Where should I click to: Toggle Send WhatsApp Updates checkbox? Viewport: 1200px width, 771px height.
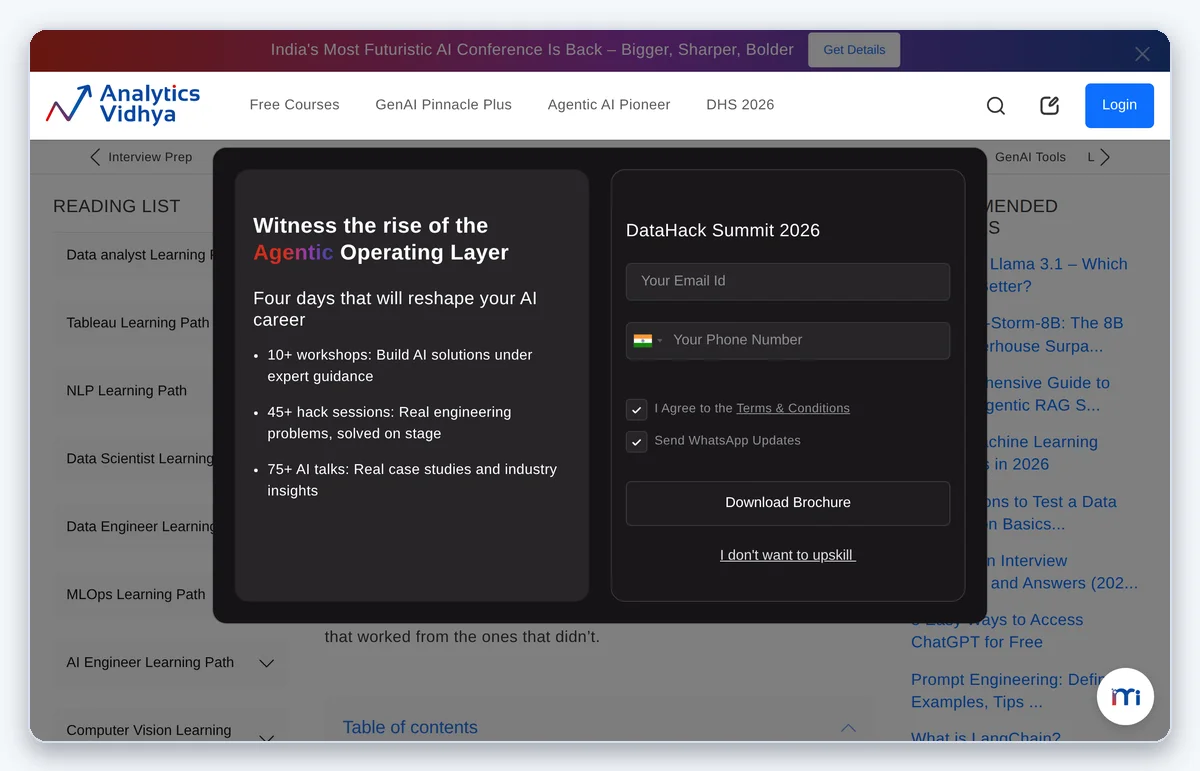pos(637,441)
